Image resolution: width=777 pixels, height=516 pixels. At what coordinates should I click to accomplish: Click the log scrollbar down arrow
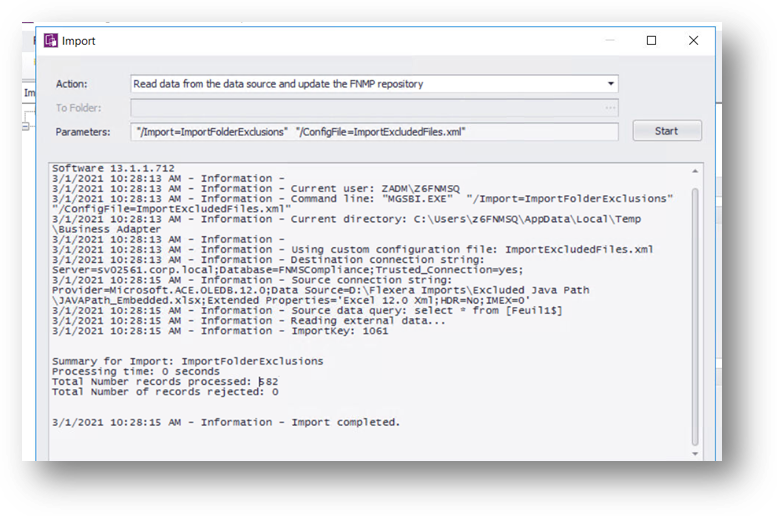click(x=695, y=454)
